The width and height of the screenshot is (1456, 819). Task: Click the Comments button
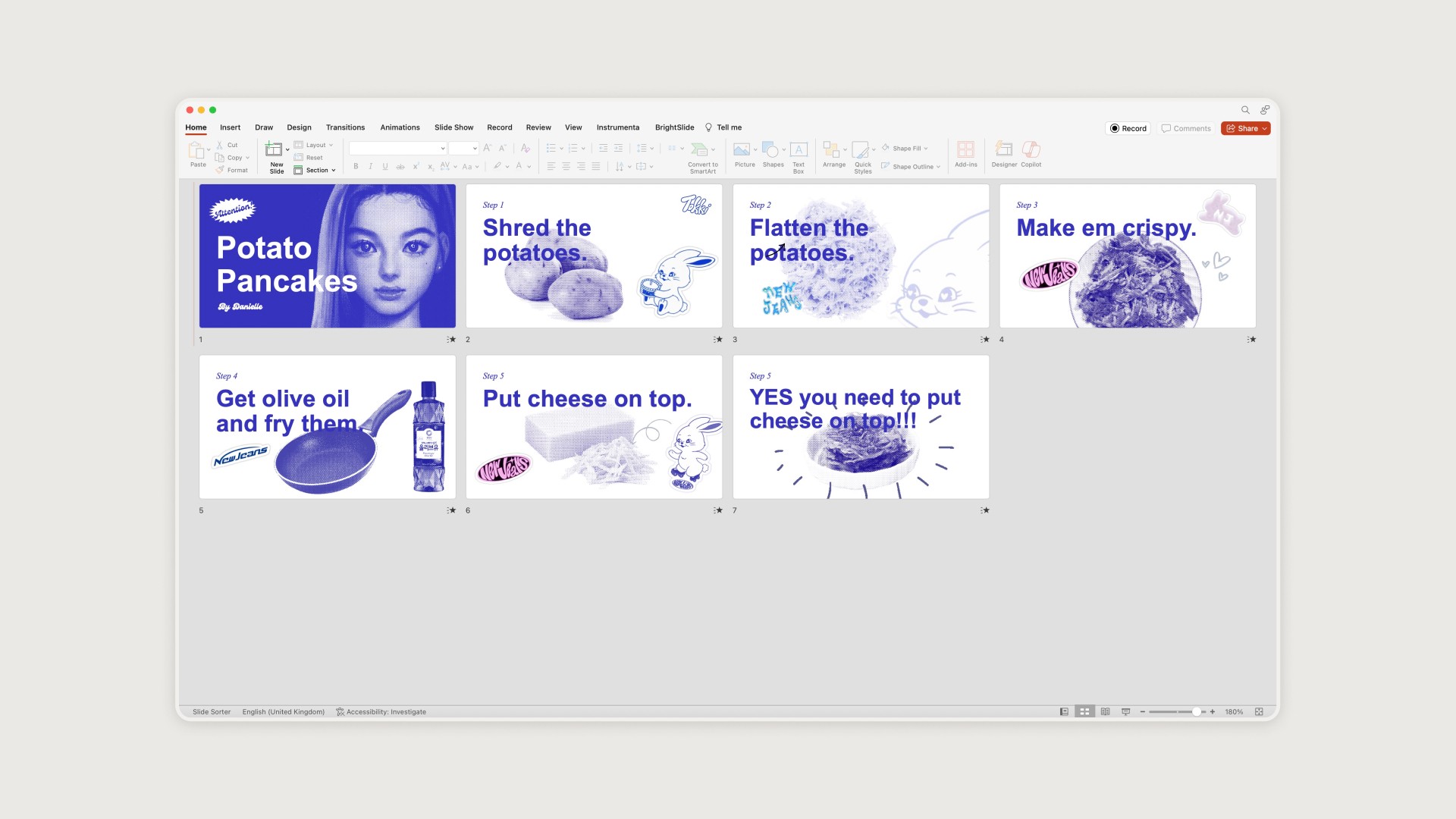(1186, 129)
